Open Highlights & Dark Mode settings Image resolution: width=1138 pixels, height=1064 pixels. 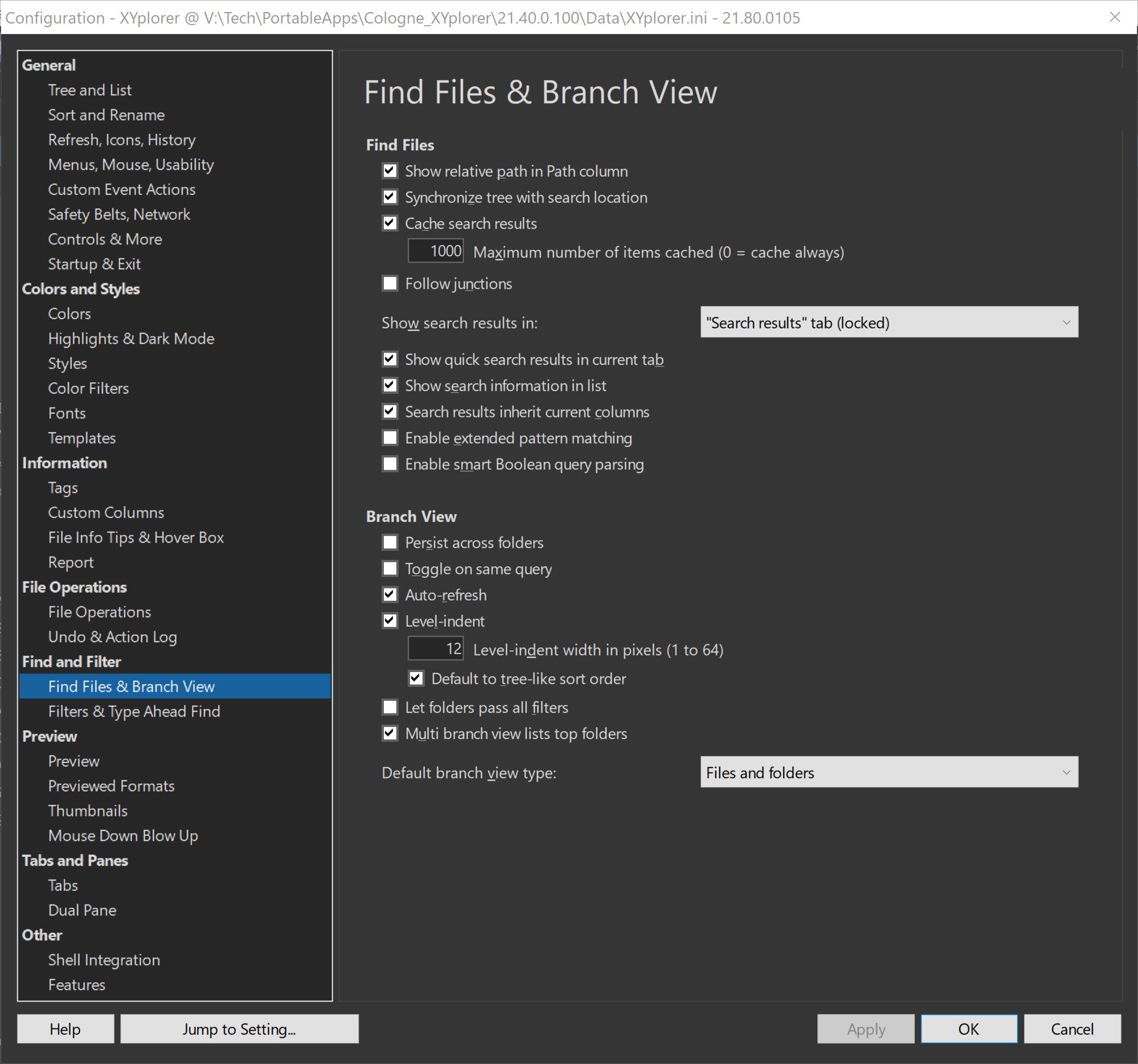pos(131,338)
